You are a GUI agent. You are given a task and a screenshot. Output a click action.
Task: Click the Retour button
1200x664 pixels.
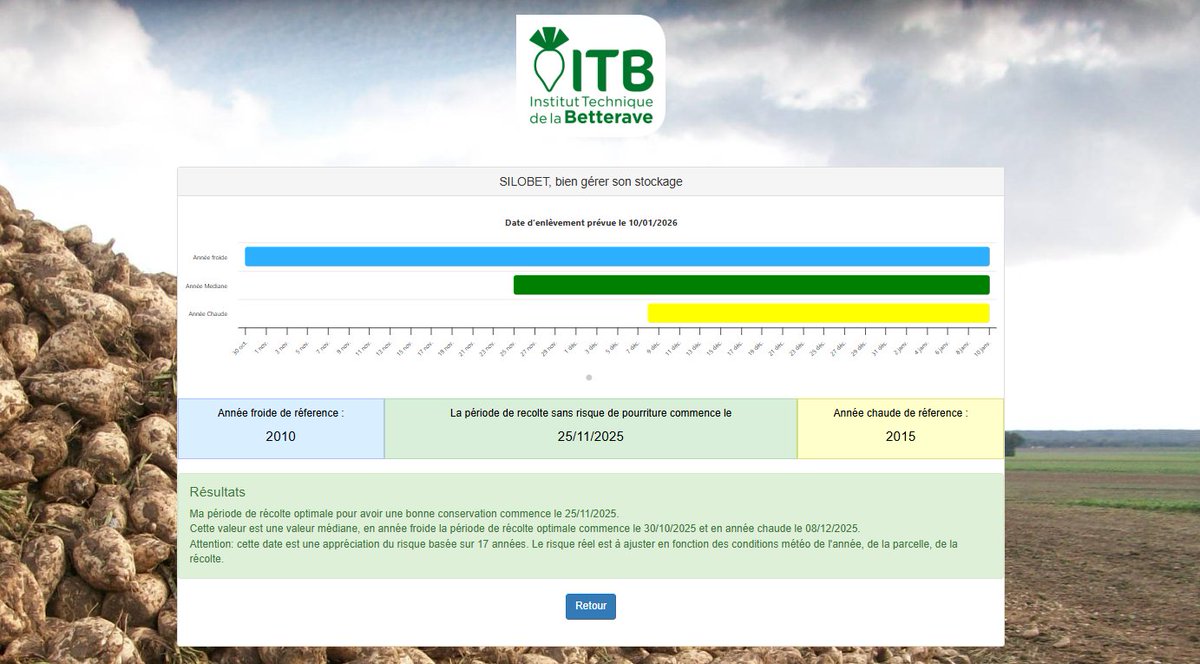[591, 606]
